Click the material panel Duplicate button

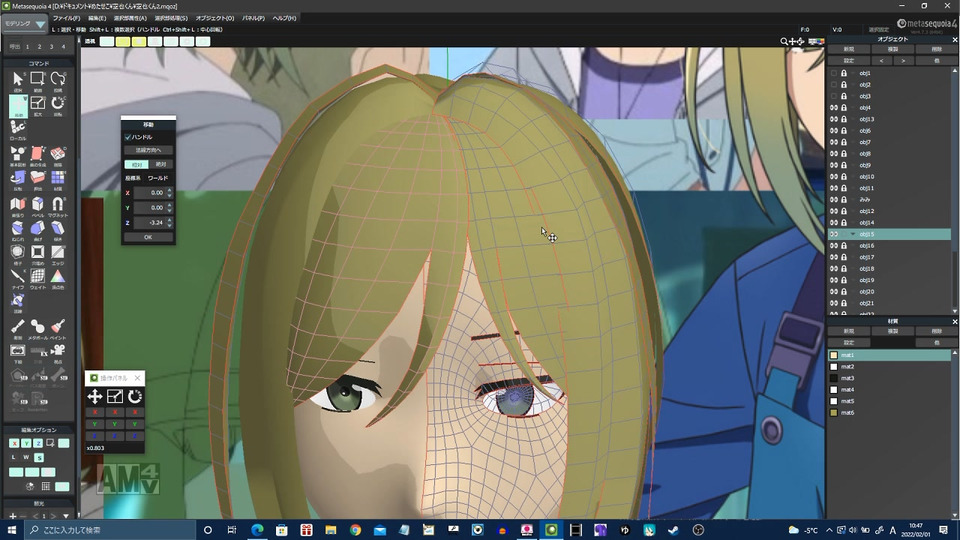pos(893,331)
